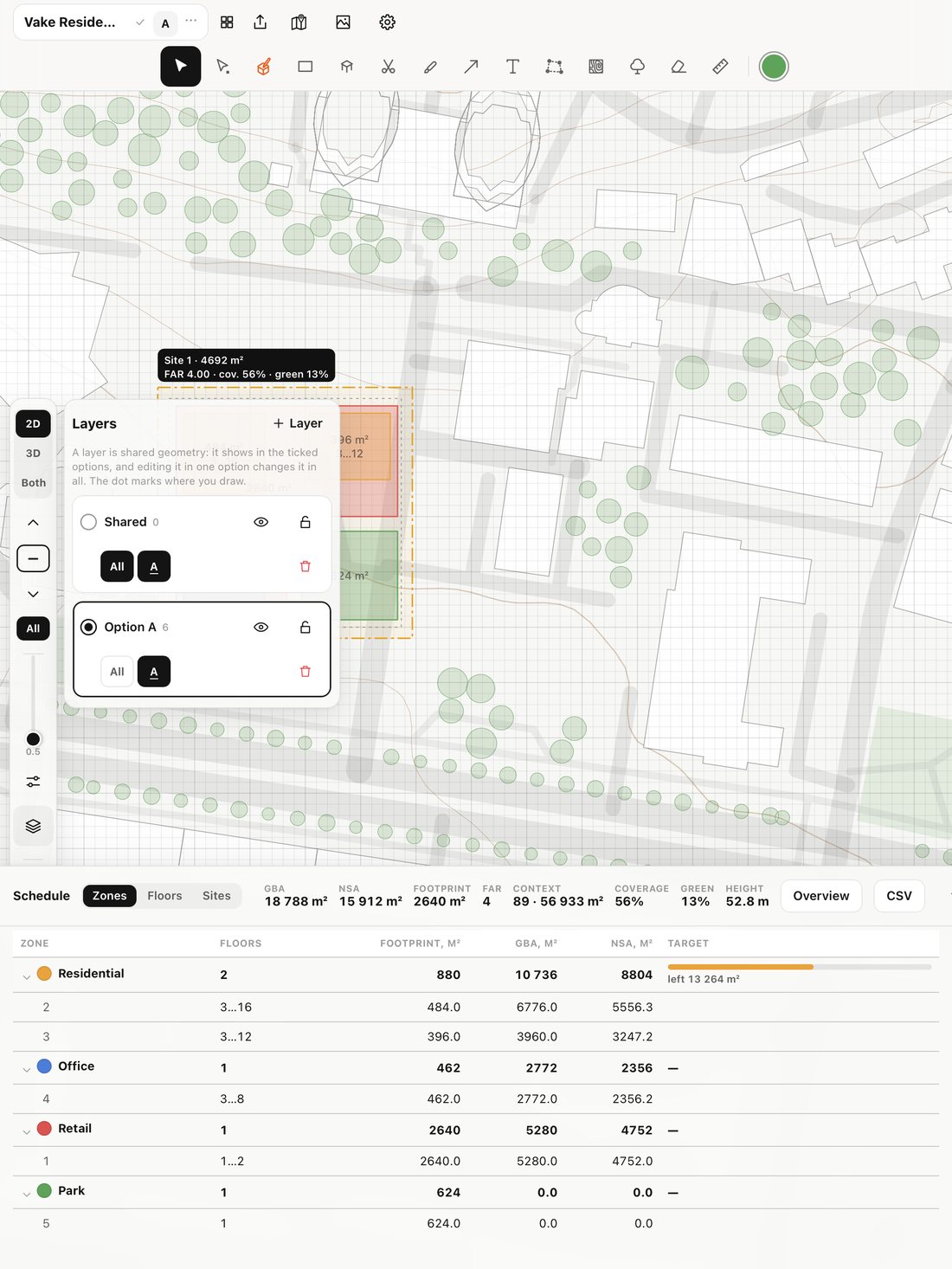Switch to 3D view mode
The width and height of the screenshot is (952, 1269).
pyautogui.click(x=33, y=454)
